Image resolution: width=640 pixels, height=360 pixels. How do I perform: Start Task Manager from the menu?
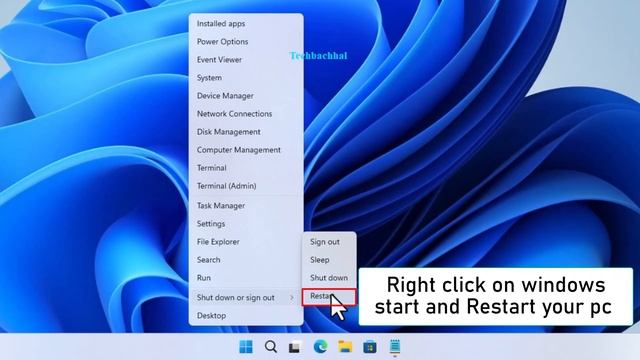point(246,206)
